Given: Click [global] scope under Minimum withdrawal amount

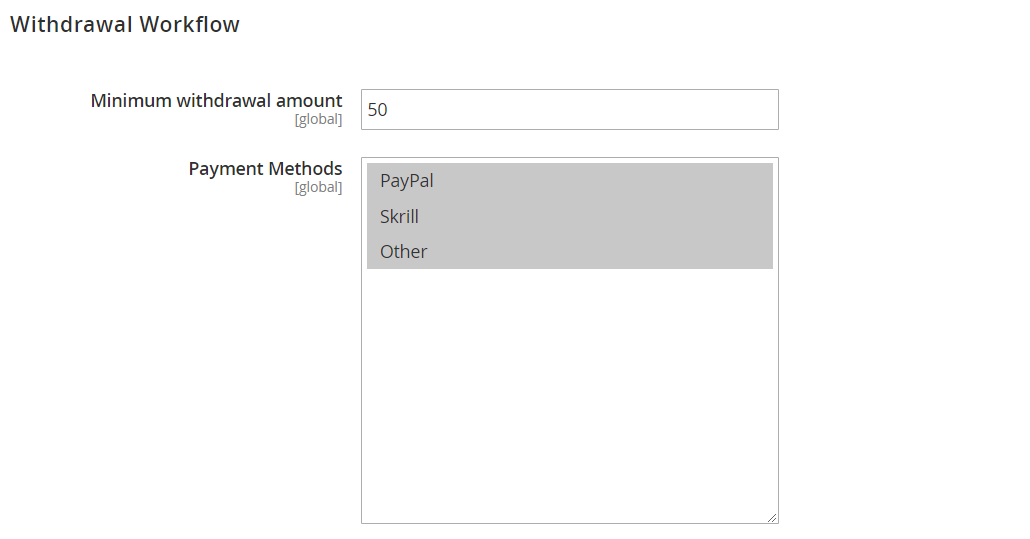Looking at the screenshot, I should click(319, 119).
